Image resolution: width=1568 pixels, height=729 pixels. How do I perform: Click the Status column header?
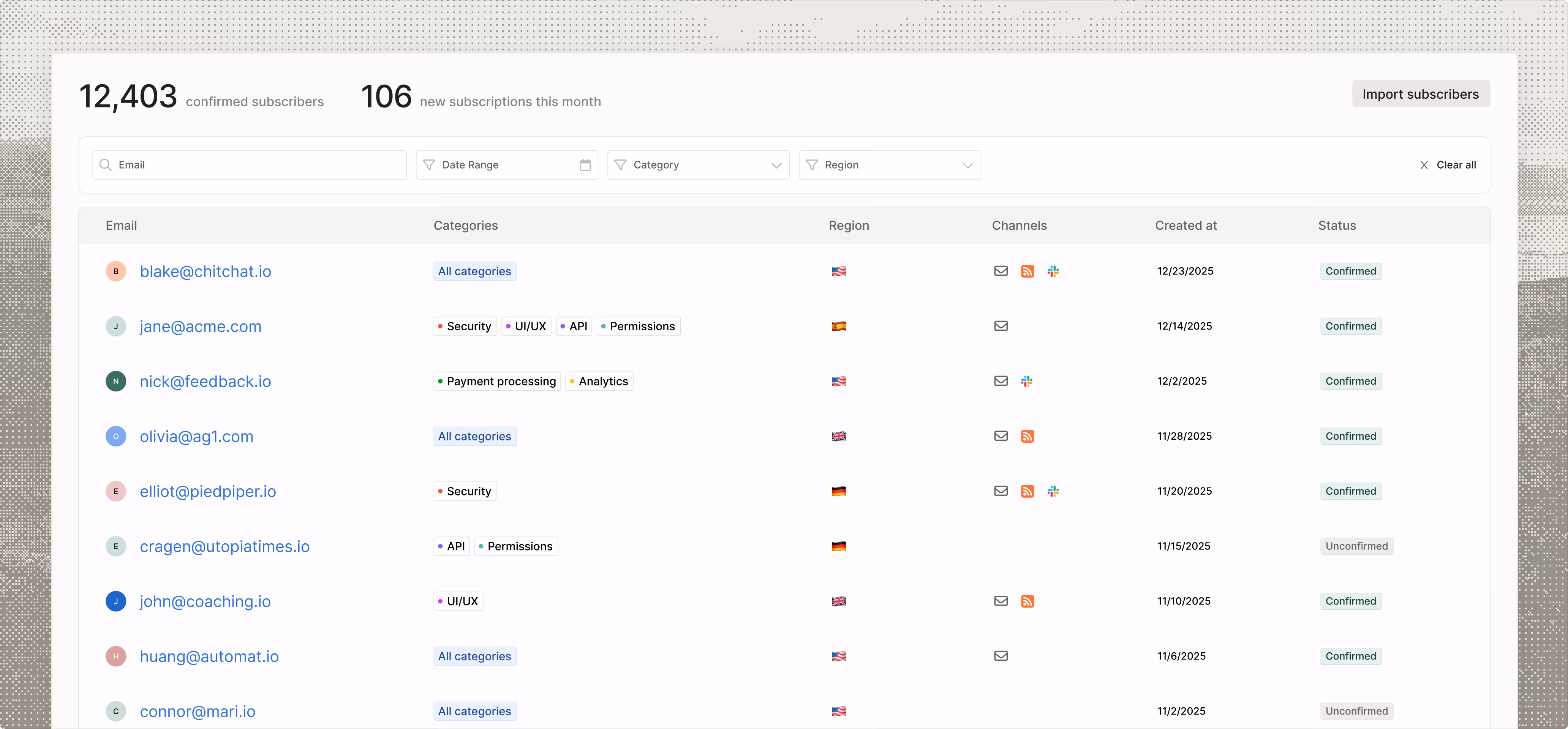point(1337,225)
